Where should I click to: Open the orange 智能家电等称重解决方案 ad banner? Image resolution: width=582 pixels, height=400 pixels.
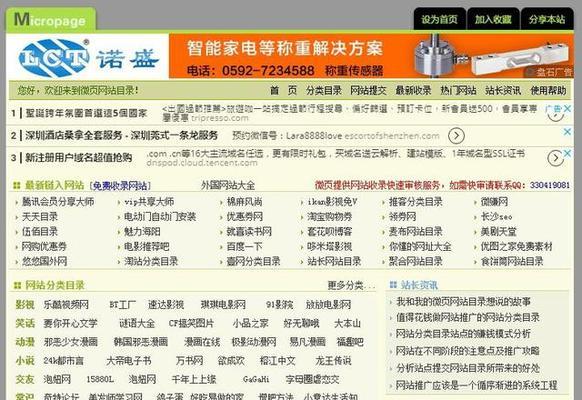(371, 56)
